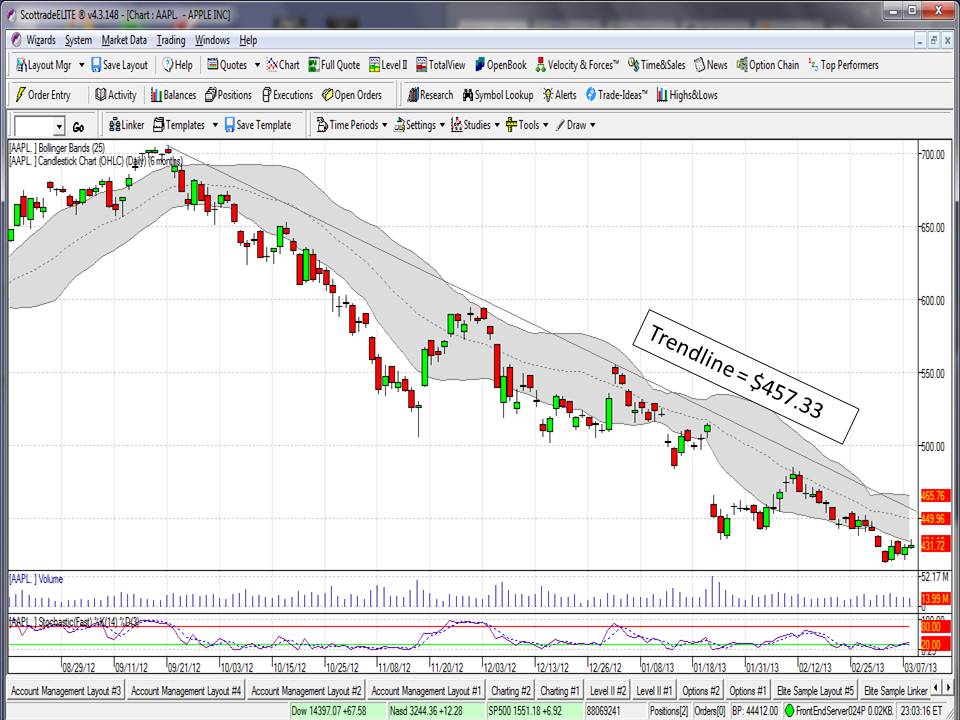Viewport: 960px width, 720px height.
Task: Open the Chart tool
Action: (x=283, y=64)
